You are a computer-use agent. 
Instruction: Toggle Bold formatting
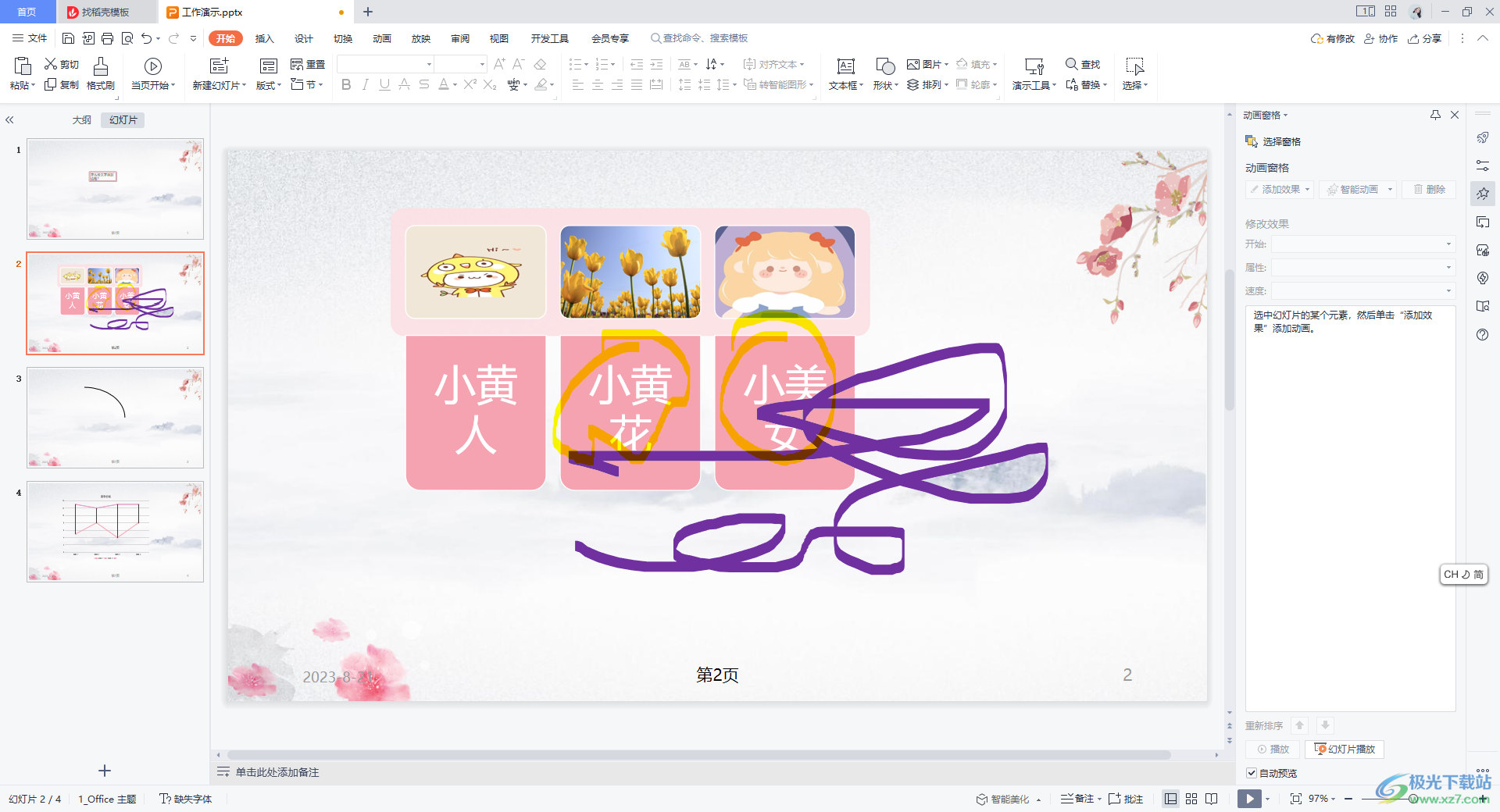click(346, 84)
